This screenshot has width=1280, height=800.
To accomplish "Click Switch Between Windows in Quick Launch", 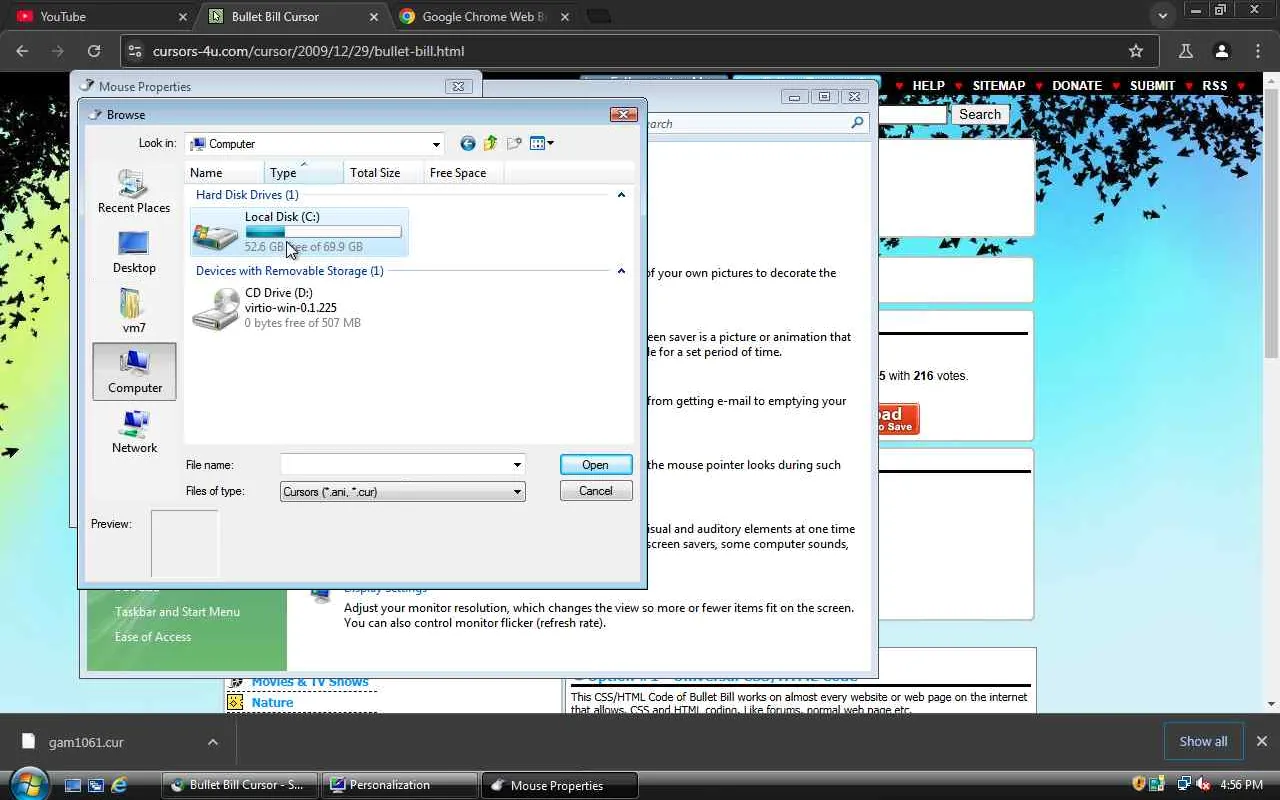I will tap(96, 785).
